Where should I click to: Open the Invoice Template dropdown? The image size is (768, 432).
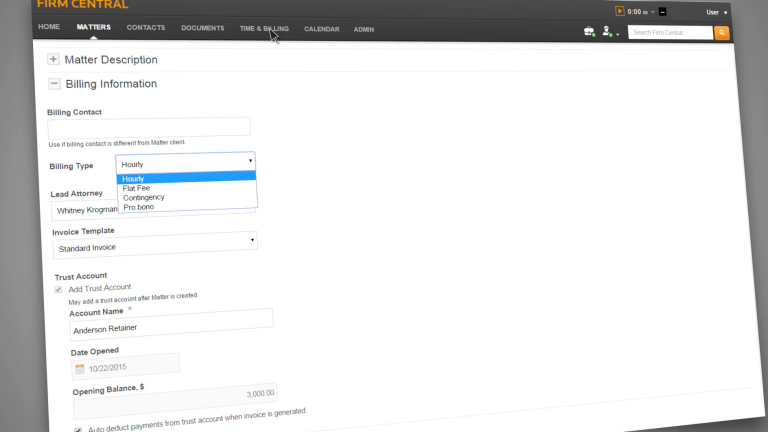155,244
